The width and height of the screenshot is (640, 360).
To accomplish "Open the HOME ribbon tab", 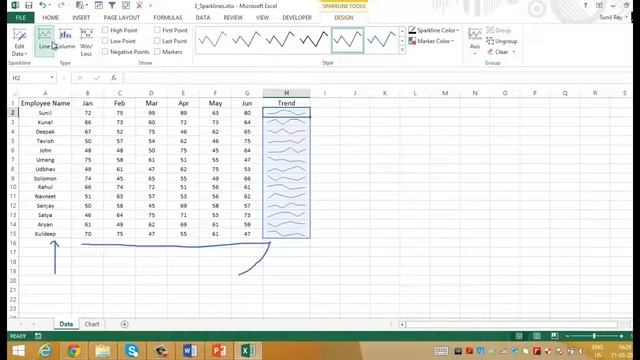I will 51,18.
